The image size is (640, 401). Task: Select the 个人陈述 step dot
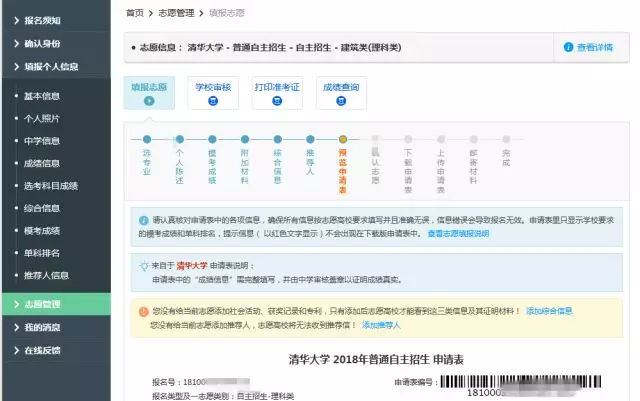click(180, 139)
